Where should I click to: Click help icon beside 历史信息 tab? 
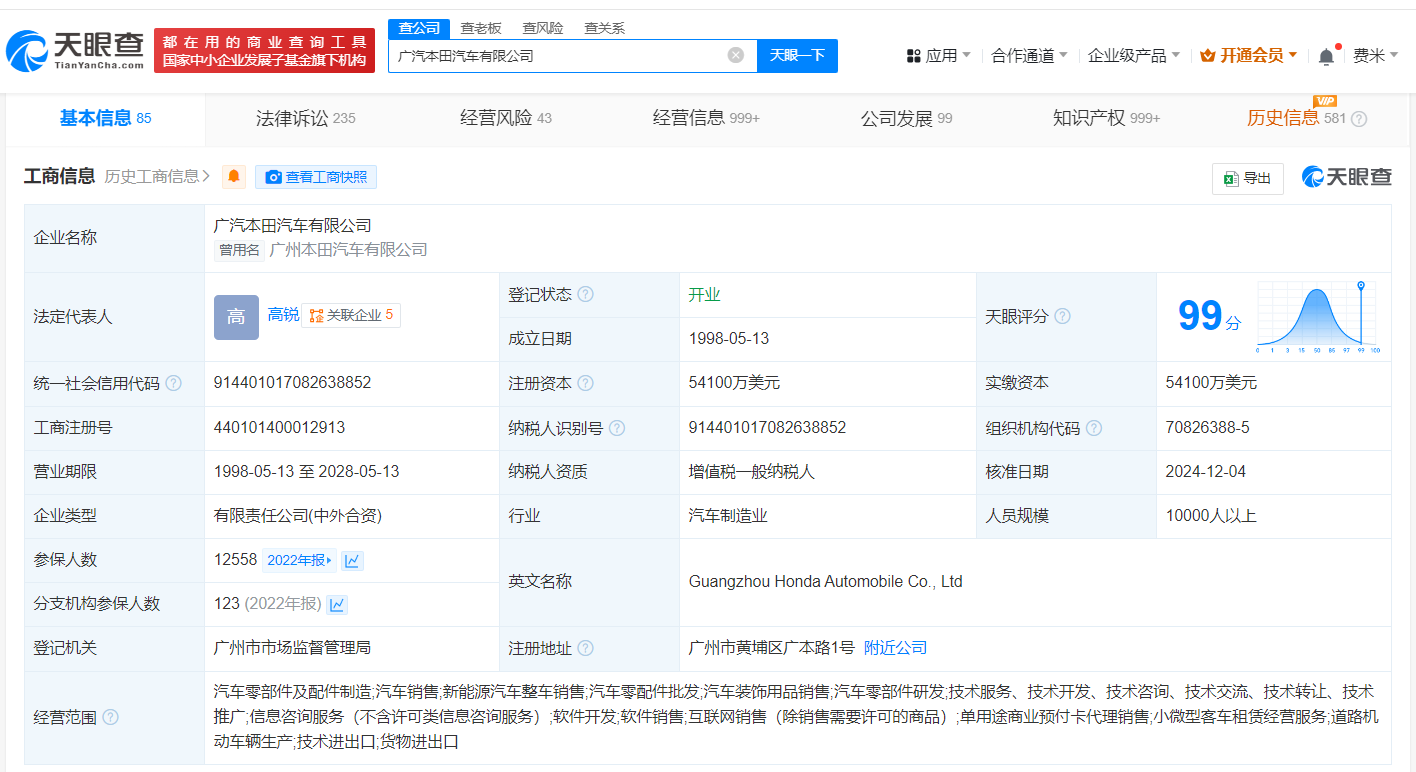click(1359, 119)
